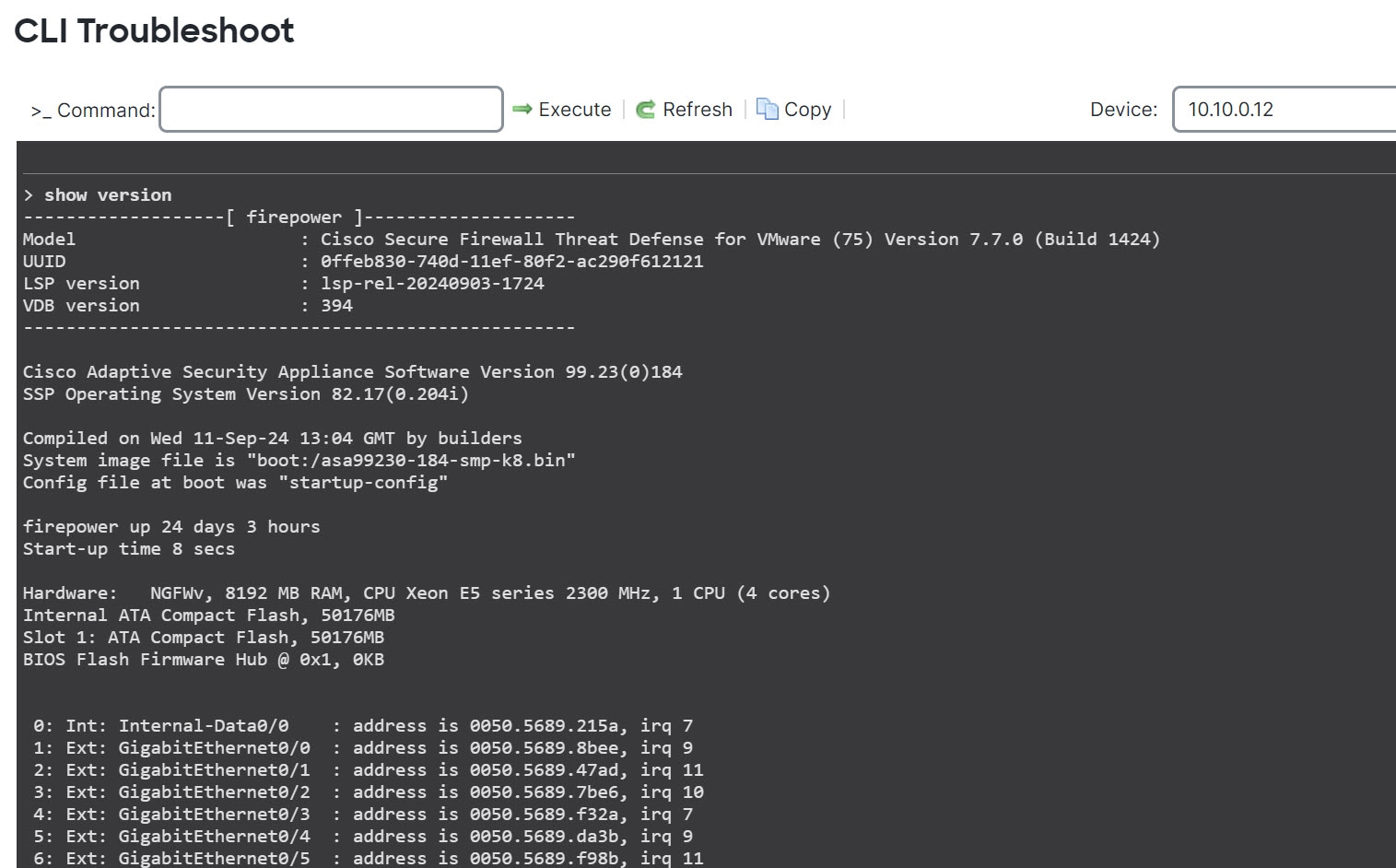Open the Device selector showing 10.10.0.12
Image resolution: width=1396 pixels, height=868 pixels.
coord(1285,109)
